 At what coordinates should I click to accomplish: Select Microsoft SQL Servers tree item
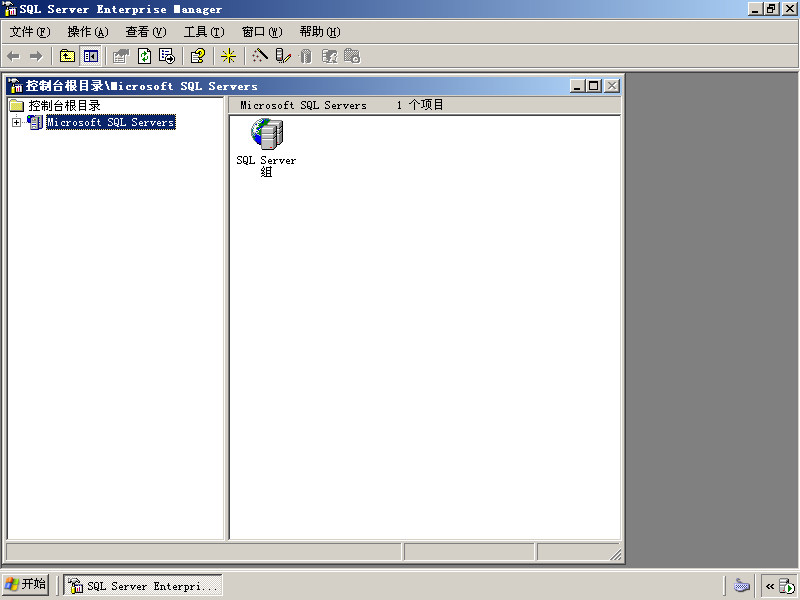coord(111,122)
